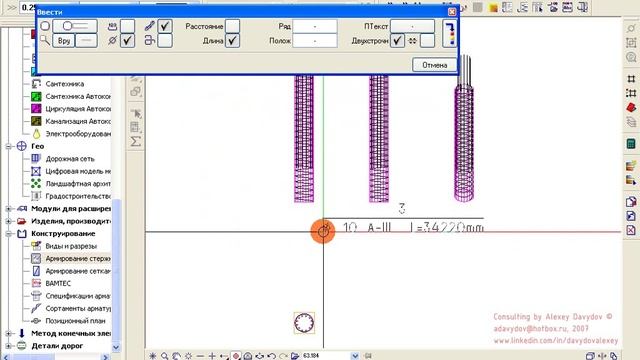Click the full-view star icon in bottom toolbar

point(153,356)
